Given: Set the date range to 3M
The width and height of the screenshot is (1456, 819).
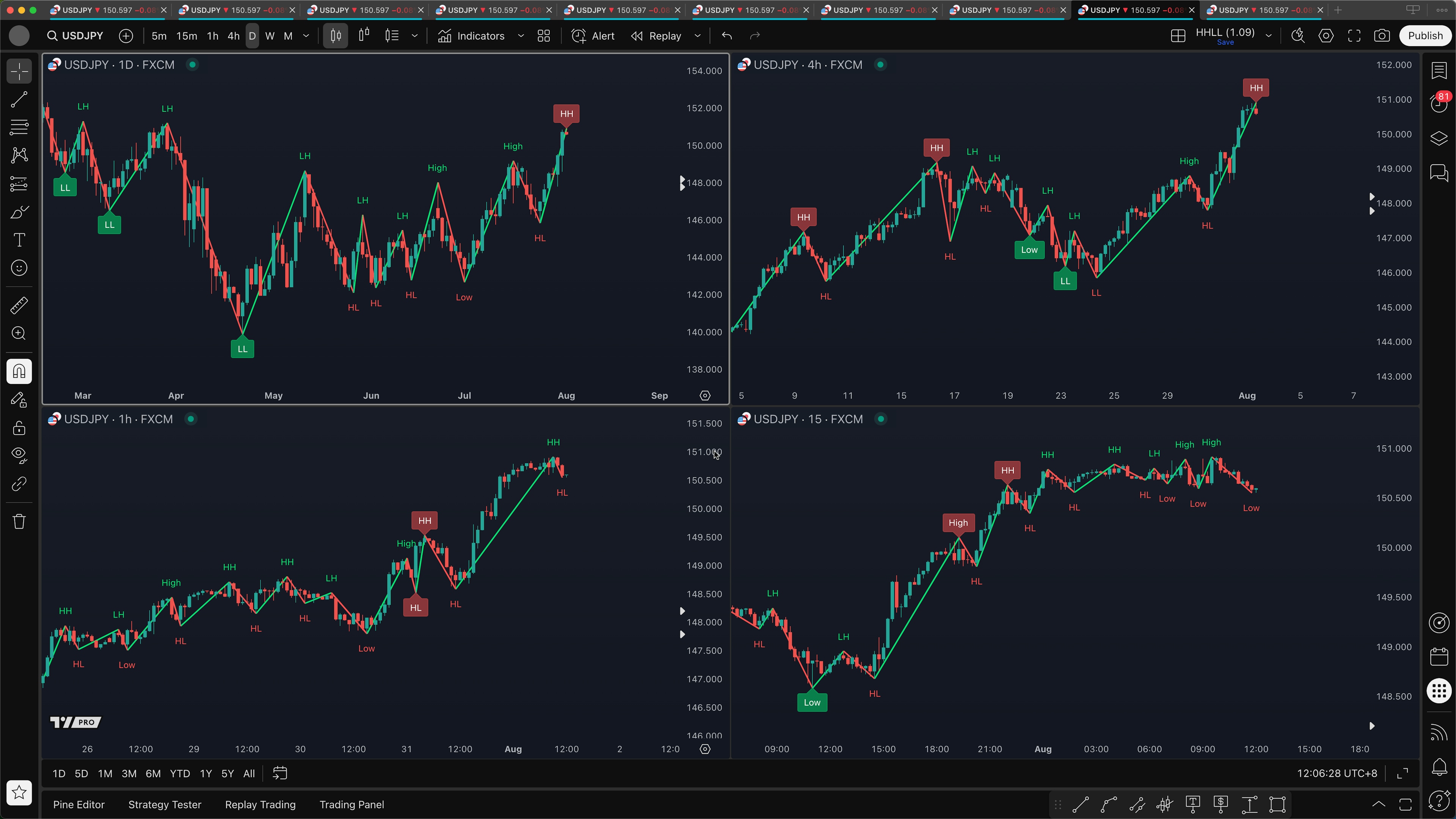Looking at the screenshot, I should (x=129, y=774).
